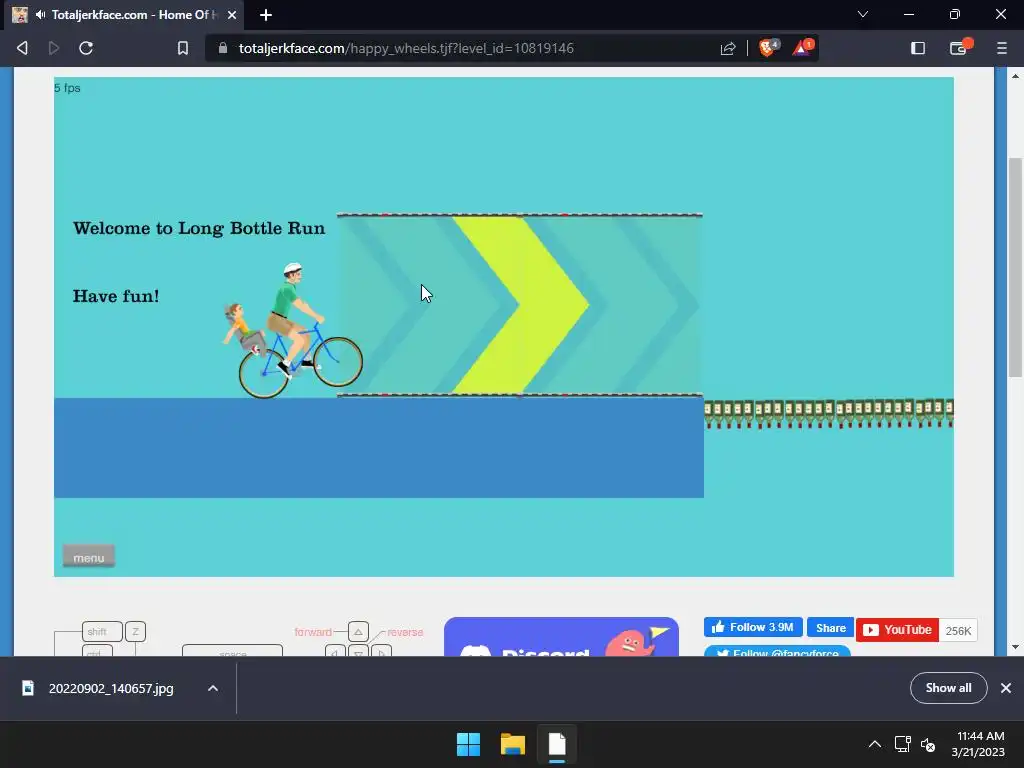Viewport: 1024px width, 768px height.
Task: Go back using the browser back arrow
Action: point(22,48)
